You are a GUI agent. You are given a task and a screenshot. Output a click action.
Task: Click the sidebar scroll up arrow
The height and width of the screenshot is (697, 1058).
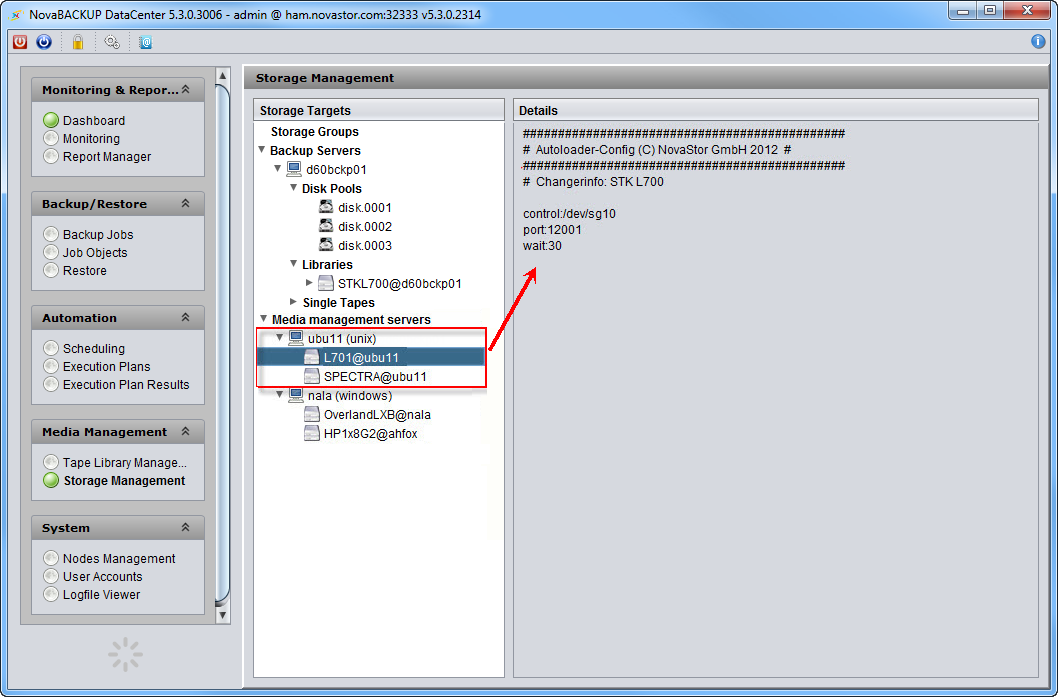point(222,74)
